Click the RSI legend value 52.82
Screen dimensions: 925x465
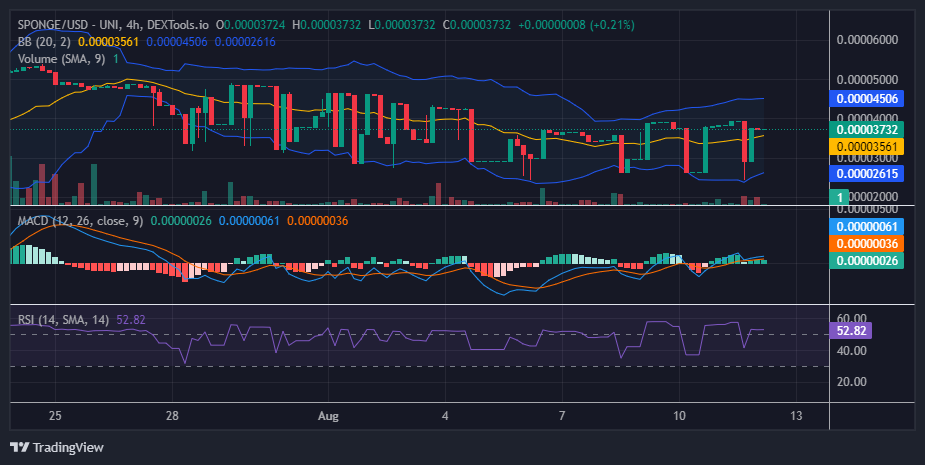pyautogui.click(x=131, y=320)
